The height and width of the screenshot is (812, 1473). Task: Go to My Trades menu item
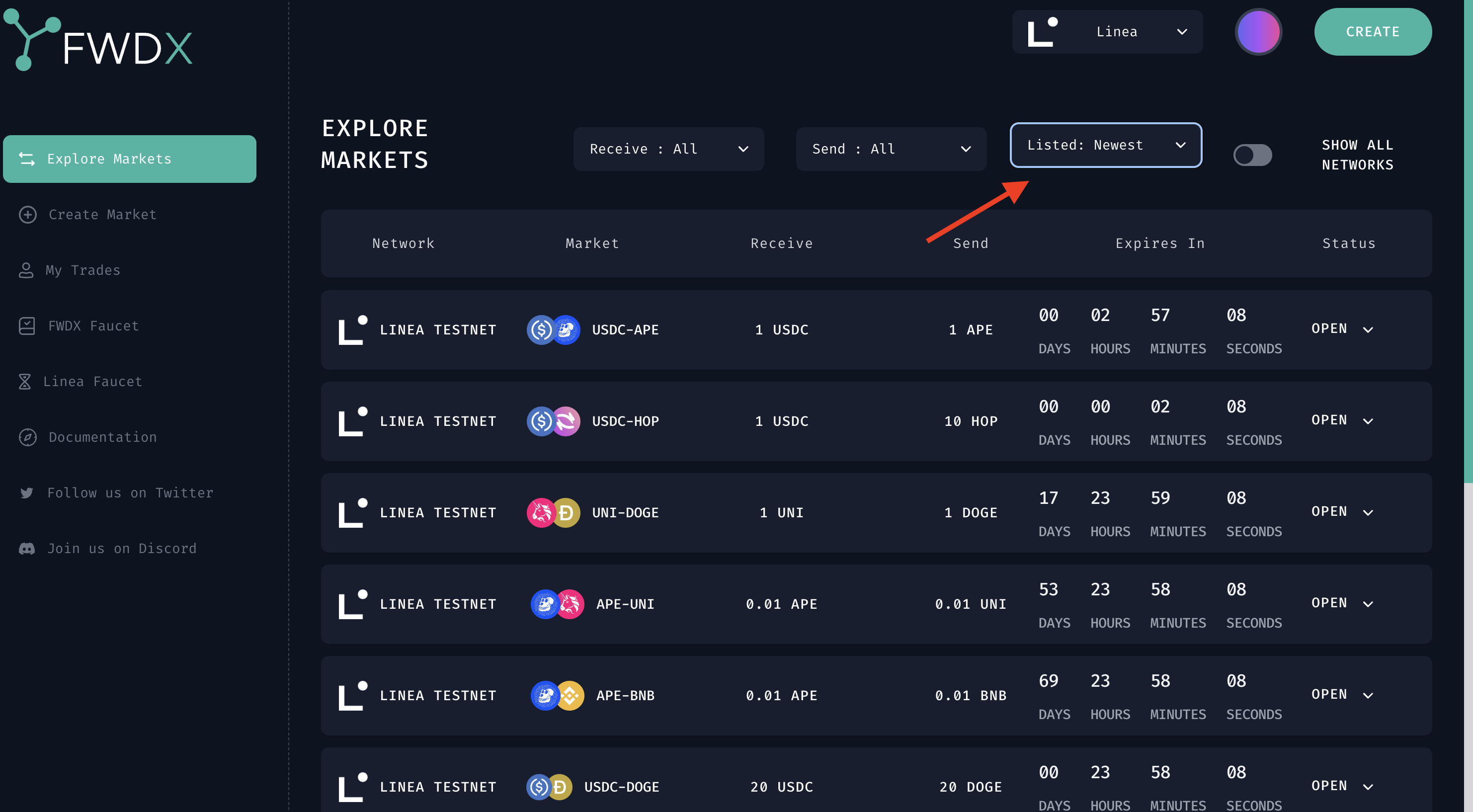tap(83, 270)
